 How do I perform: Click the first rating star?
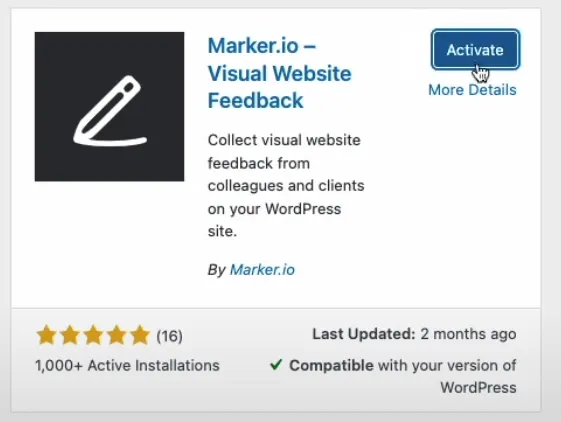point(47,335)
